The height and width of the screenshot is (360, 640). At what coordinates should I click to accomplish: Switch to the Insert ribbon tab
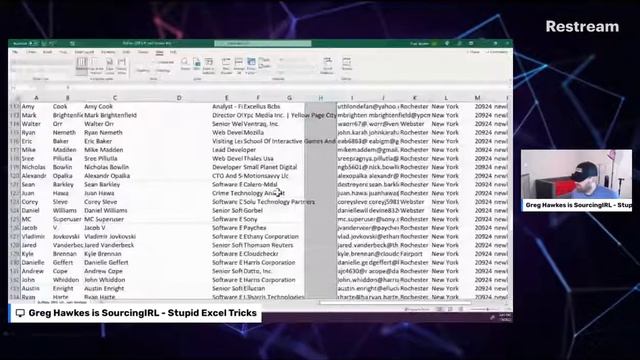point(47,52)
